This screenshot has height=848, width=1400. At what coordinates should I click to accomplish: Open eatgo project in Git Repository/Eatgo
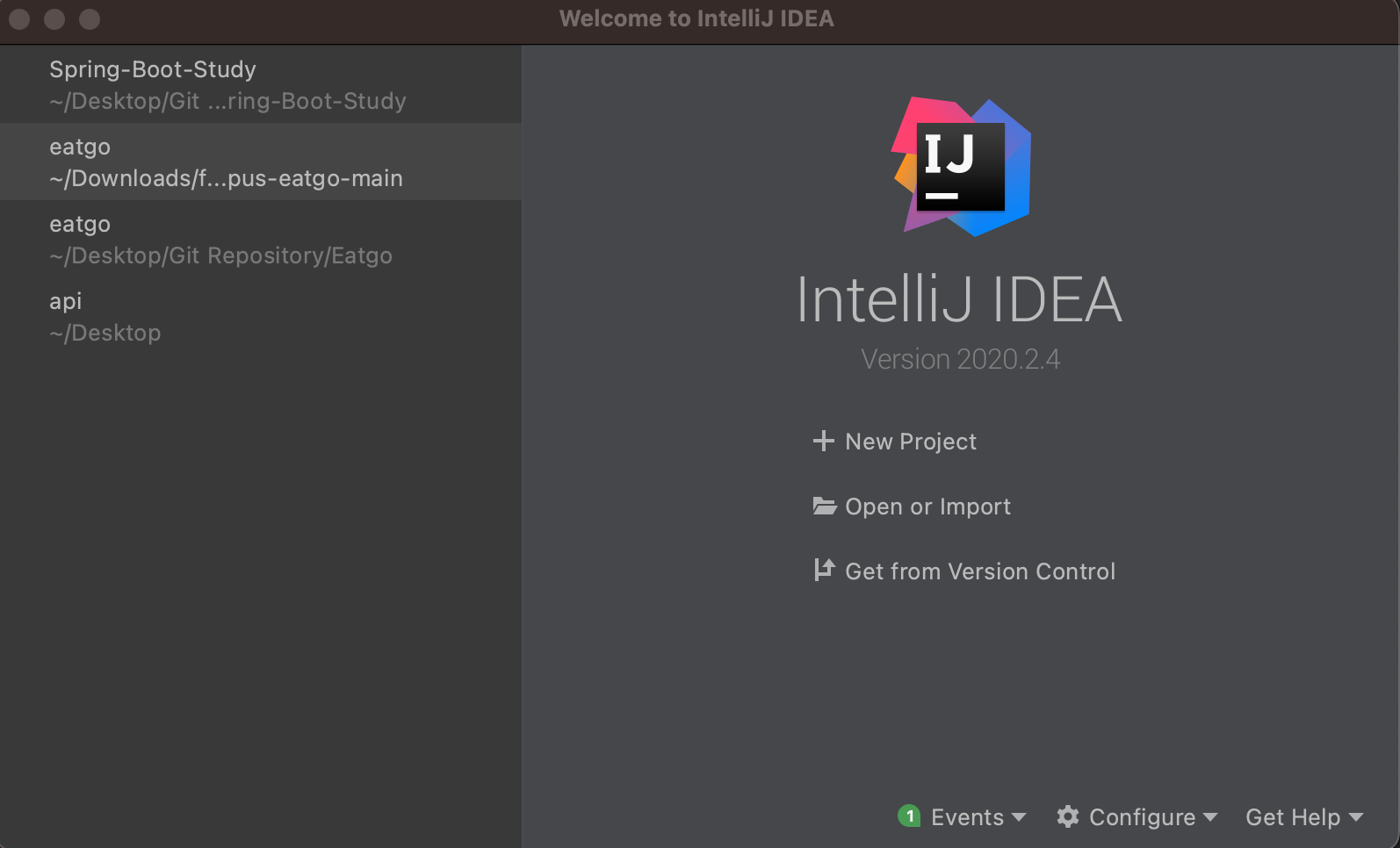pos(261,239)
